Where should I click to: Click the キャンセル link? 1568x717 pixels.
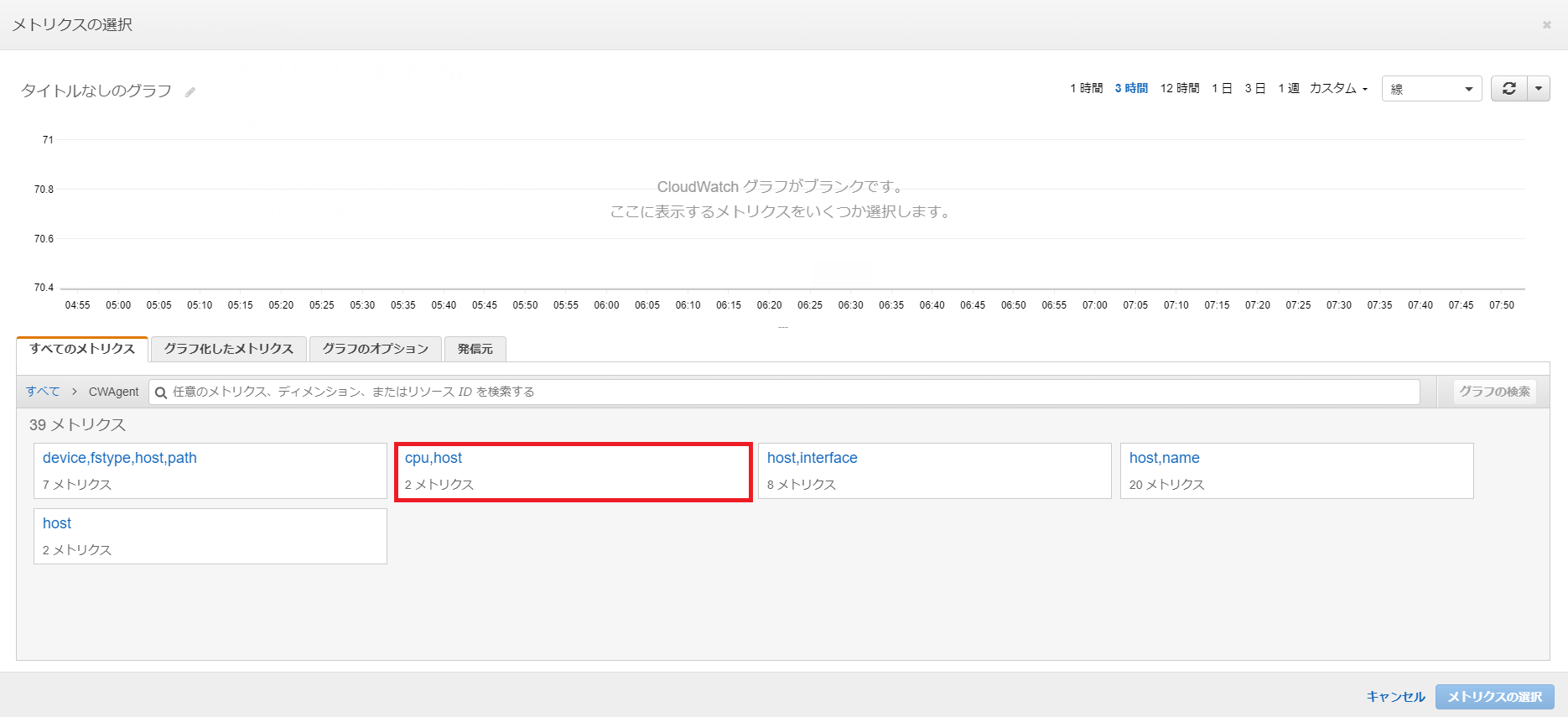(1395, 697)
